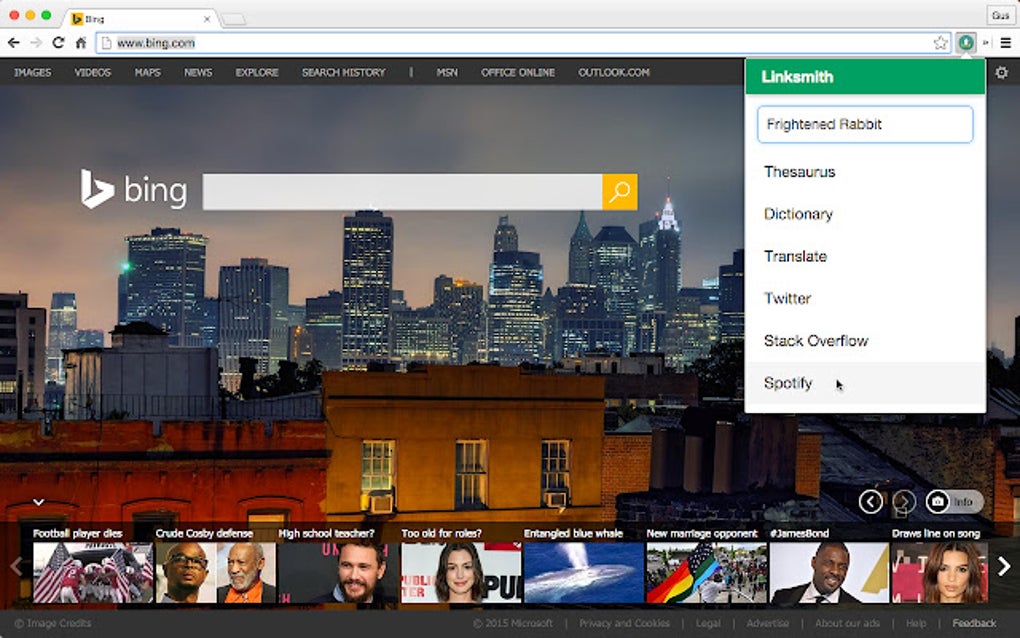Open Draws line on song thumbnail
Viewport: 1020px width, 638px height.
tap(940, 573)
